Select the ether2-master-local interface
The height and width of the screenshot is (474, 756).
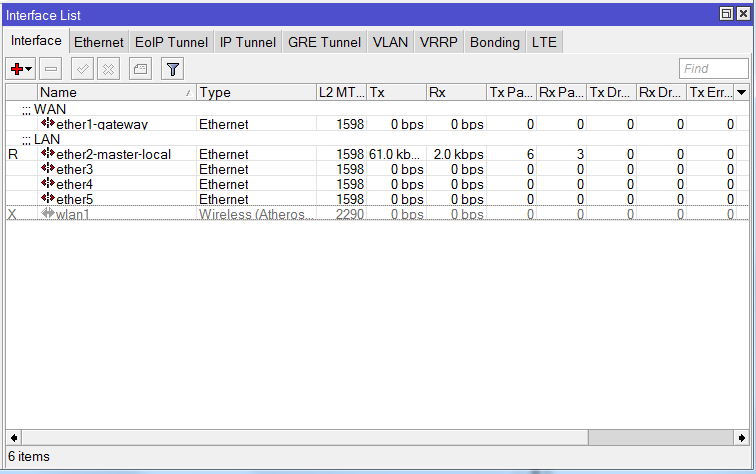[113, 154]
